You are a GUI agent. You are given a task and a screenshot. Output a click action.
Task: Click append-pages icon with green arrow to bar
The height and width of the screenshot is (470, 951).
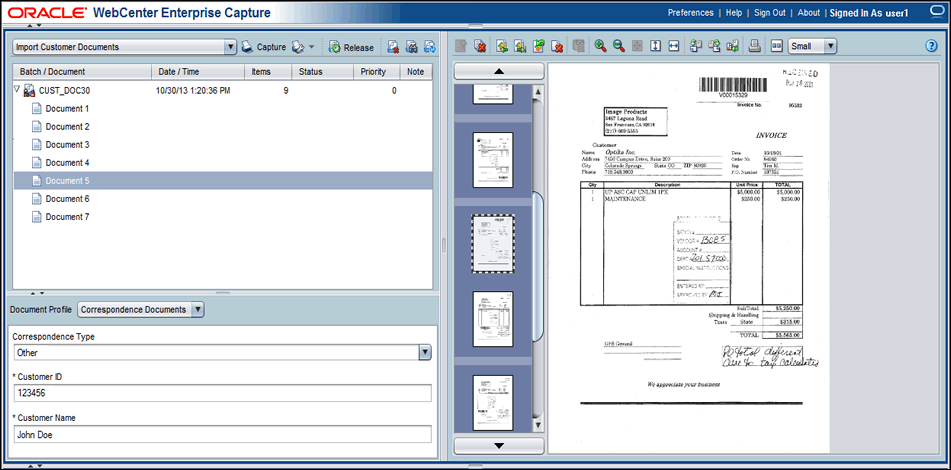520,46
